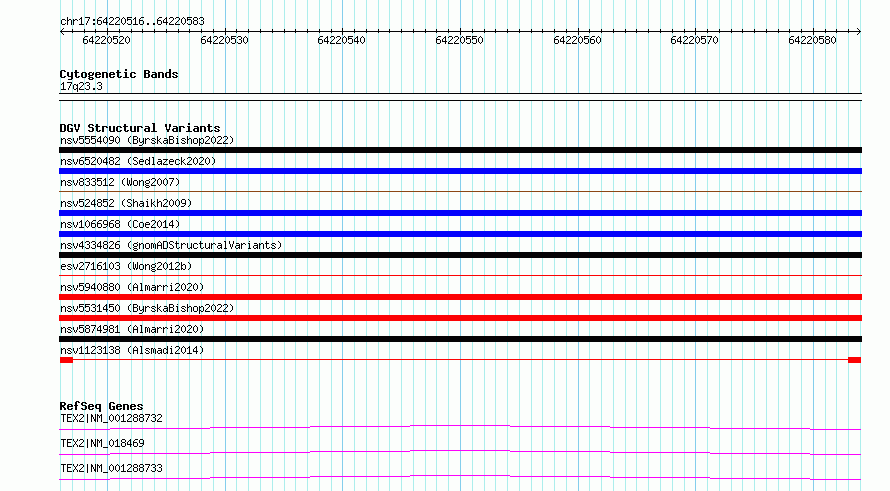
Task: Click the chr17:64220516..64220583 region label
Action: pos(132,21)
